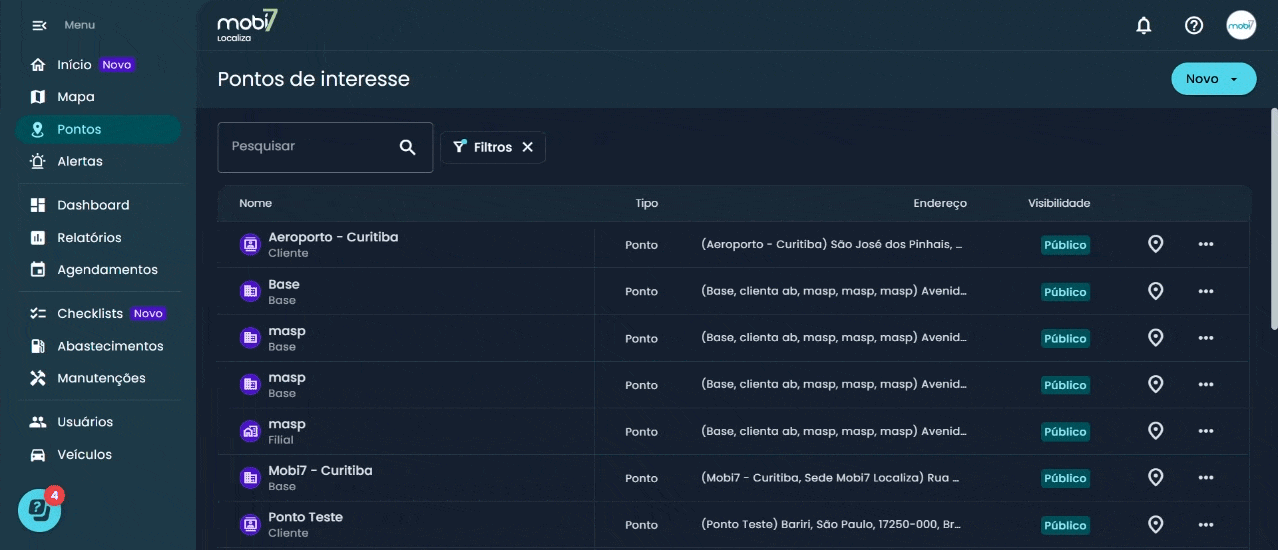Open more options for Mobi7 - Curitiba
Viewport: 1278px width, 550px height.
point(1205,478)
